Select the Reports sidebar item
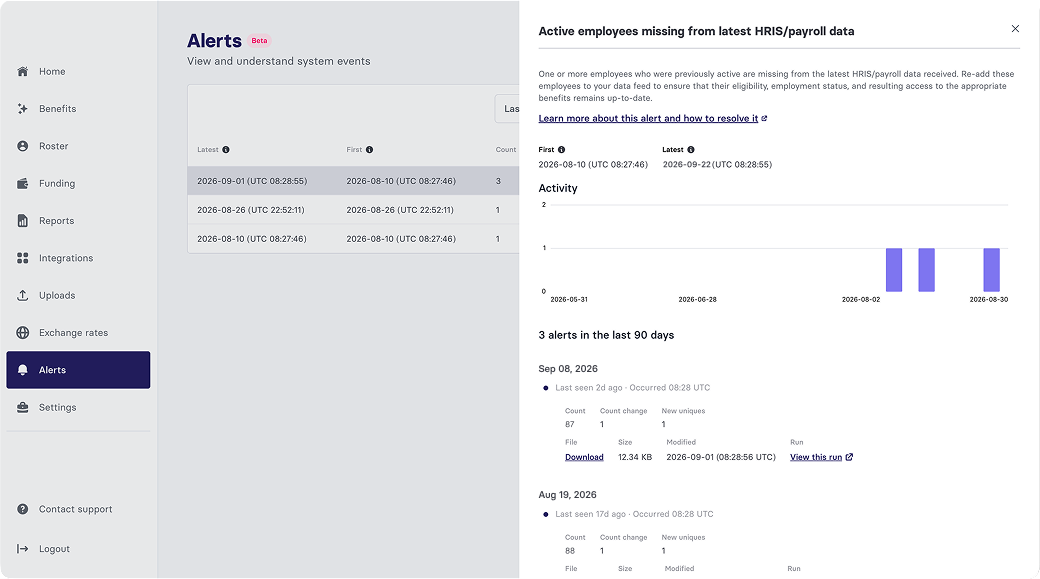1040x579 pixels. coord(56,221)
